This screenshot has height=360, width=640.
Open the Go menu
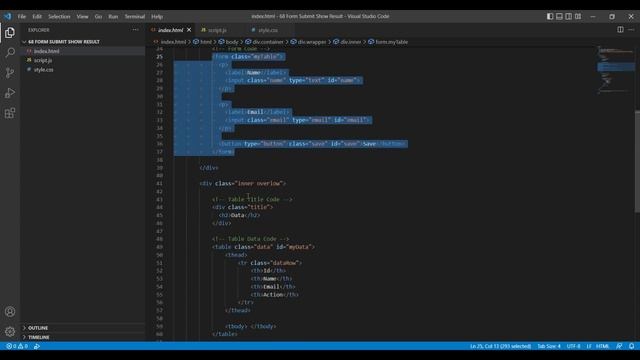tap(98, 16)
